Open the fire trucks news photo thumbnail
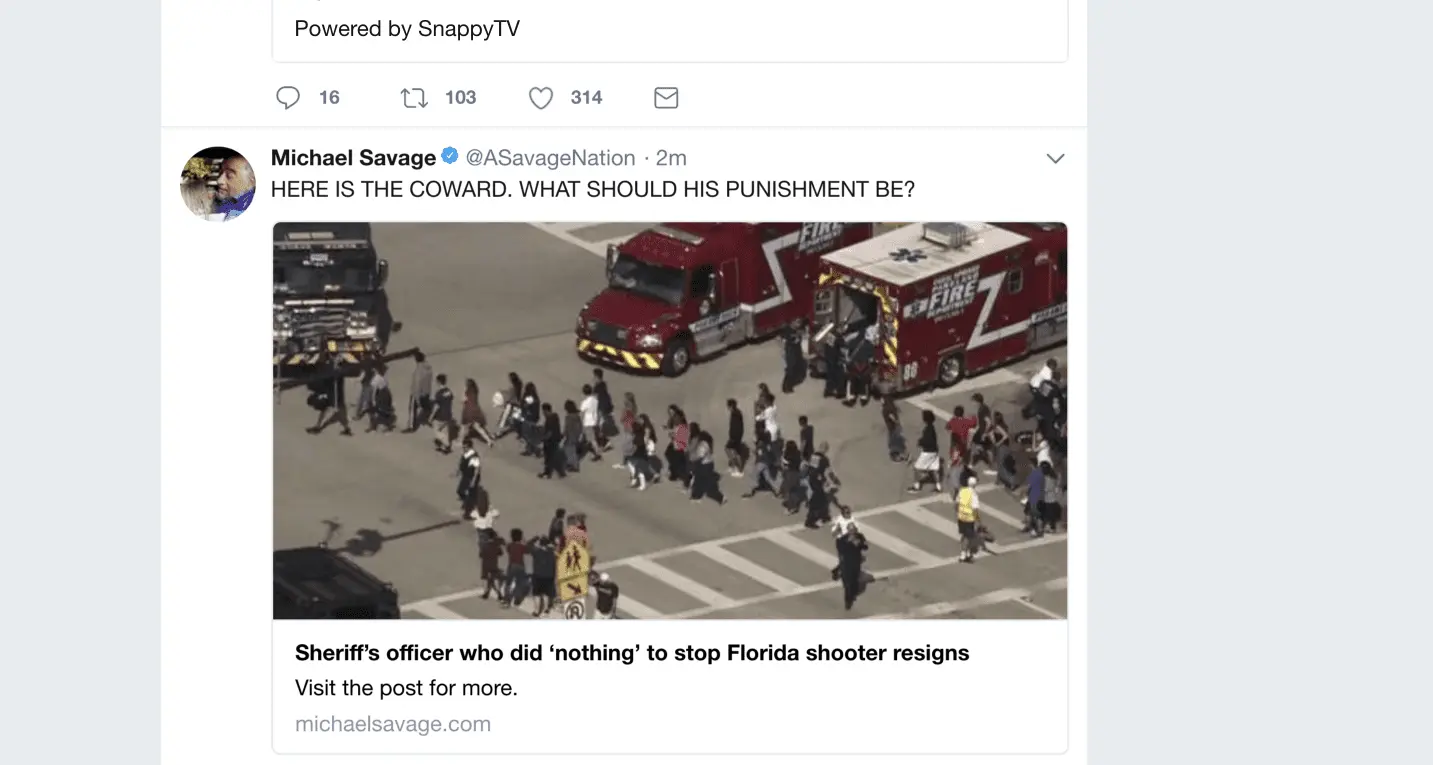 (670, 420)
